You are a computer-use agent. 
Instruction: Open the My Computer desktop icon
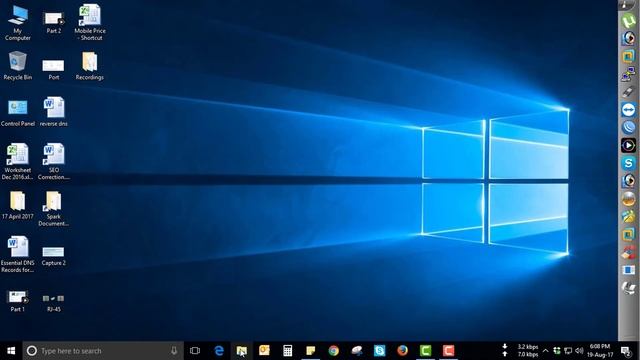pyautogui.click(x=18, y=22)
